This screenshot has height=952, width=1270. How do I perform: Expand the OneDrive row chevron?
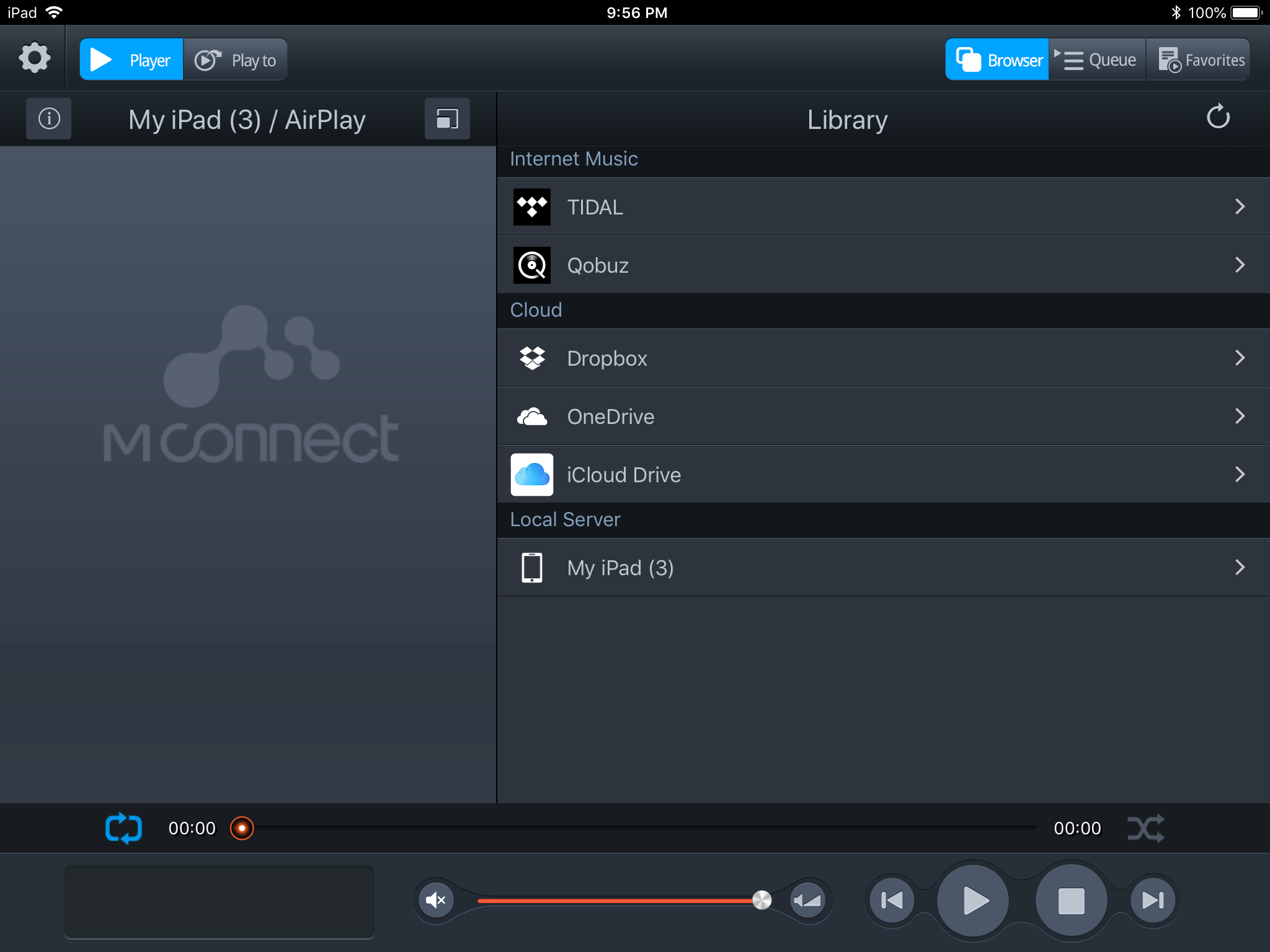click(x=1240, y=416)
